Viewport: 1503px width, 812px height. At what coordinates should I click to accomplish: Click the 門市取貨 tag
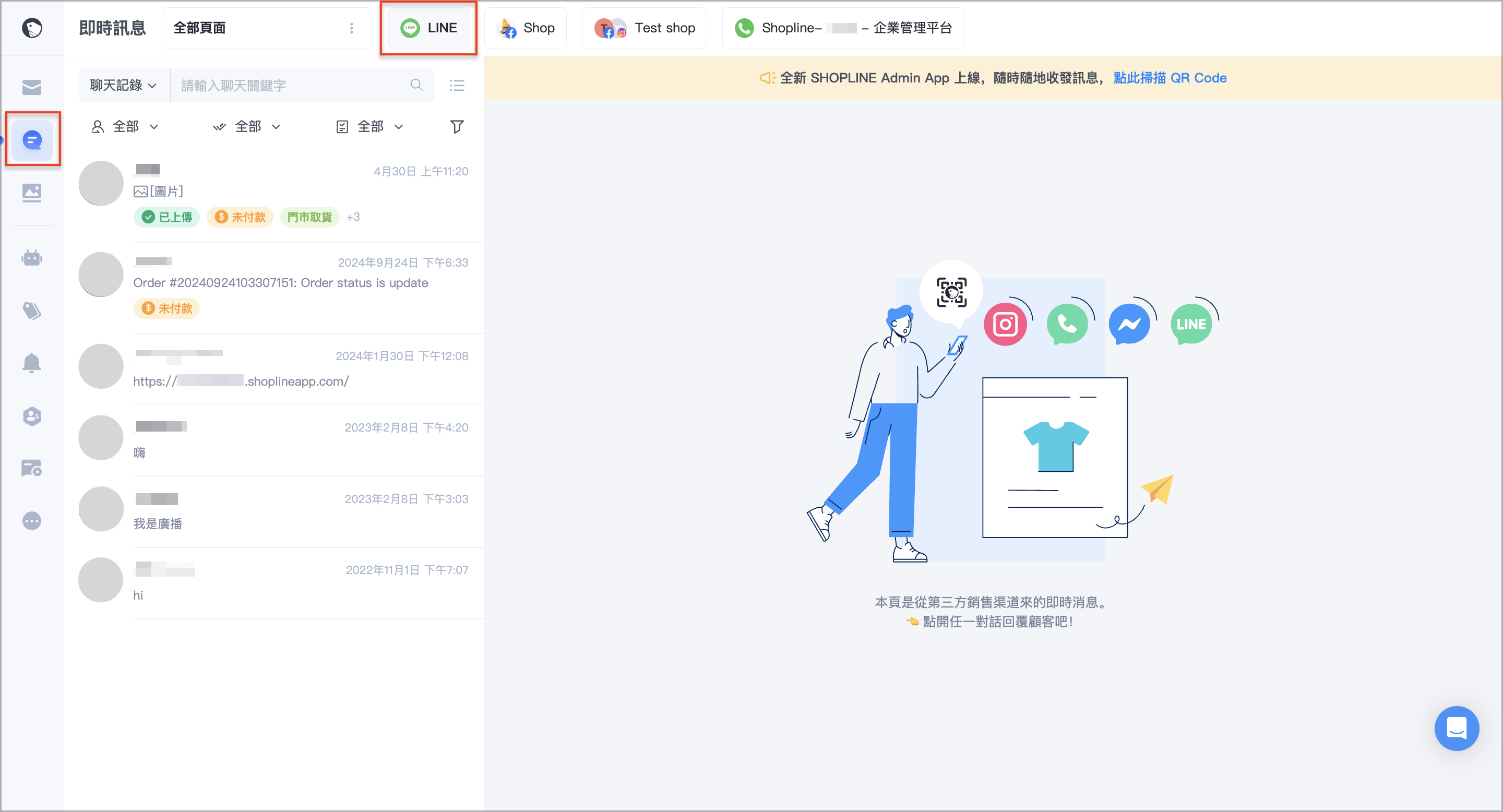(309, 217)
